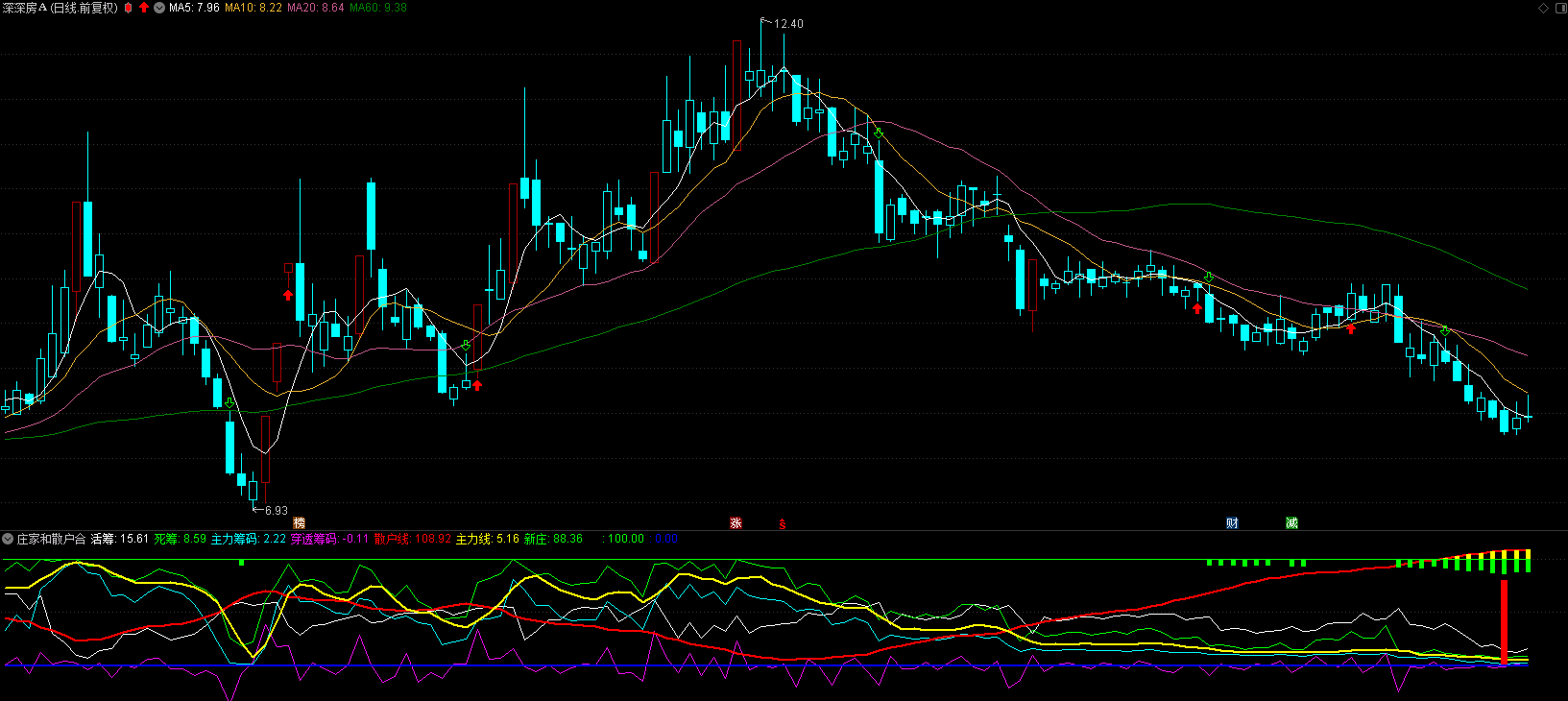This screenshot has height=701, width=1568.
Task: Click the MA20: 8.64 indicator label
Action: [x=316, y=8]
